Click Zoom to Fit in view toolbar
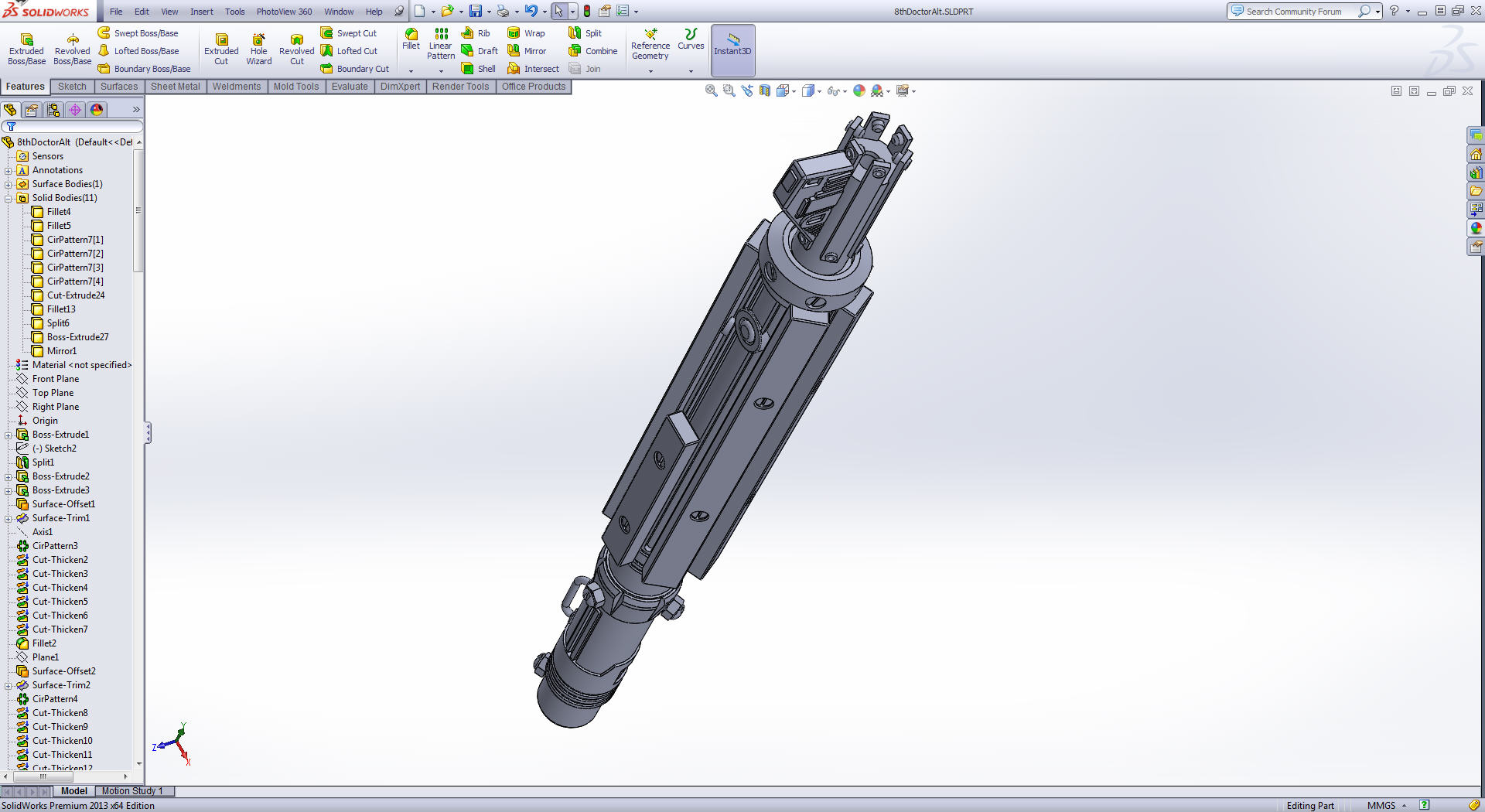The width and height of the screenshot is (1485, 812). tap(712, 91)
